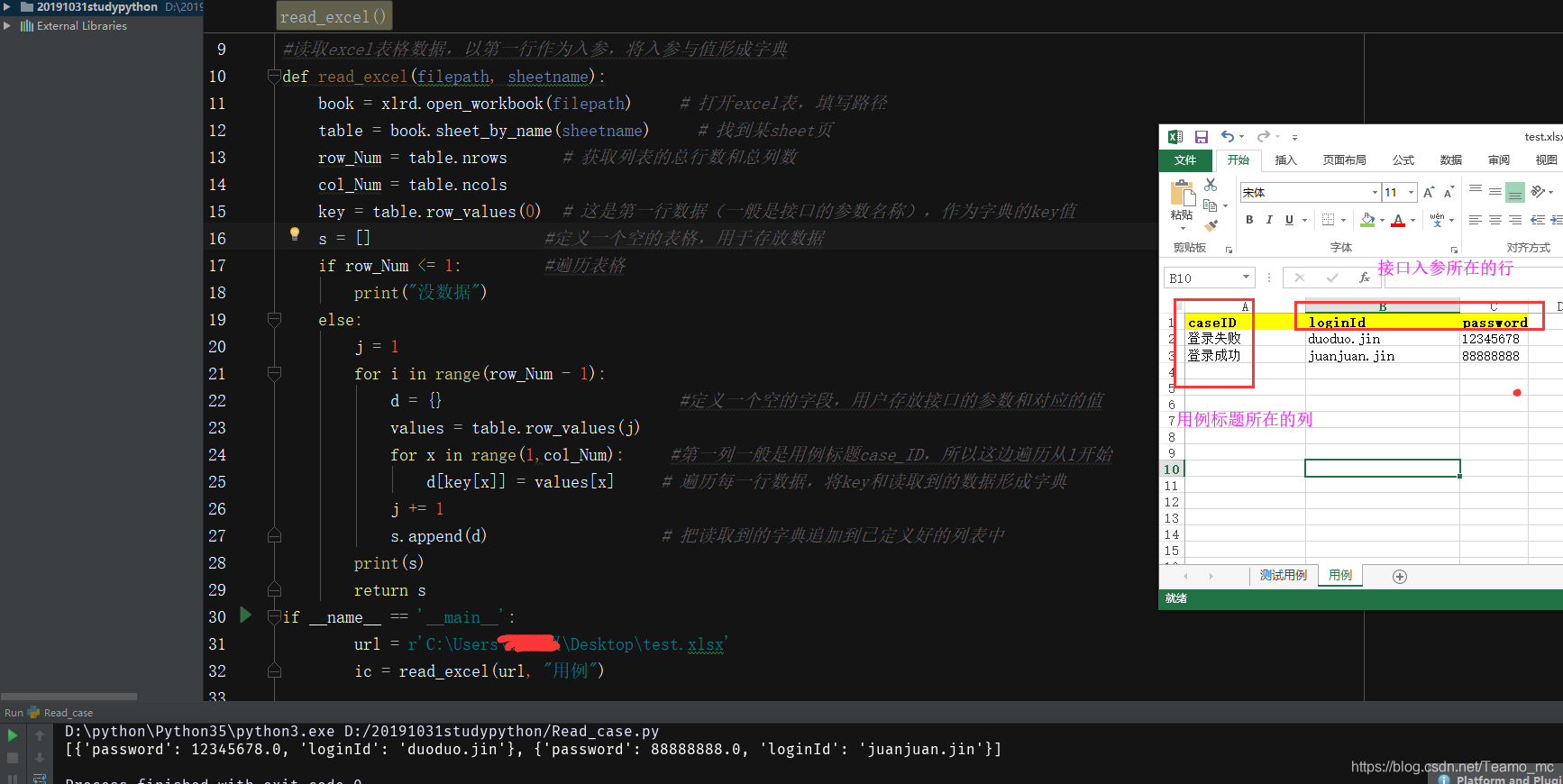
Task: Copy selection with the copy icon
Action: point(1210,205)
